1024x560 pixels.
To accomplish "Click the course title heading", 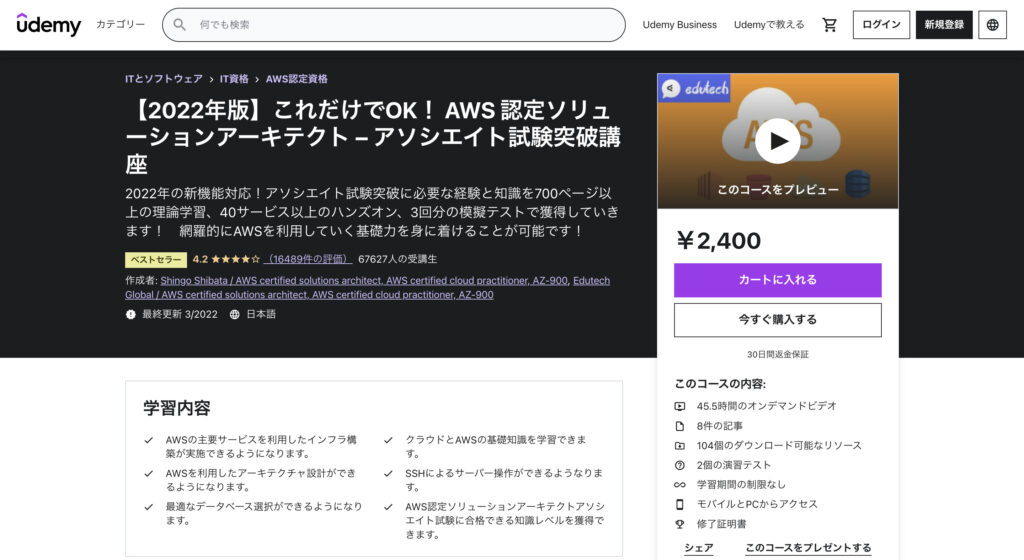I will pos(373,136).
